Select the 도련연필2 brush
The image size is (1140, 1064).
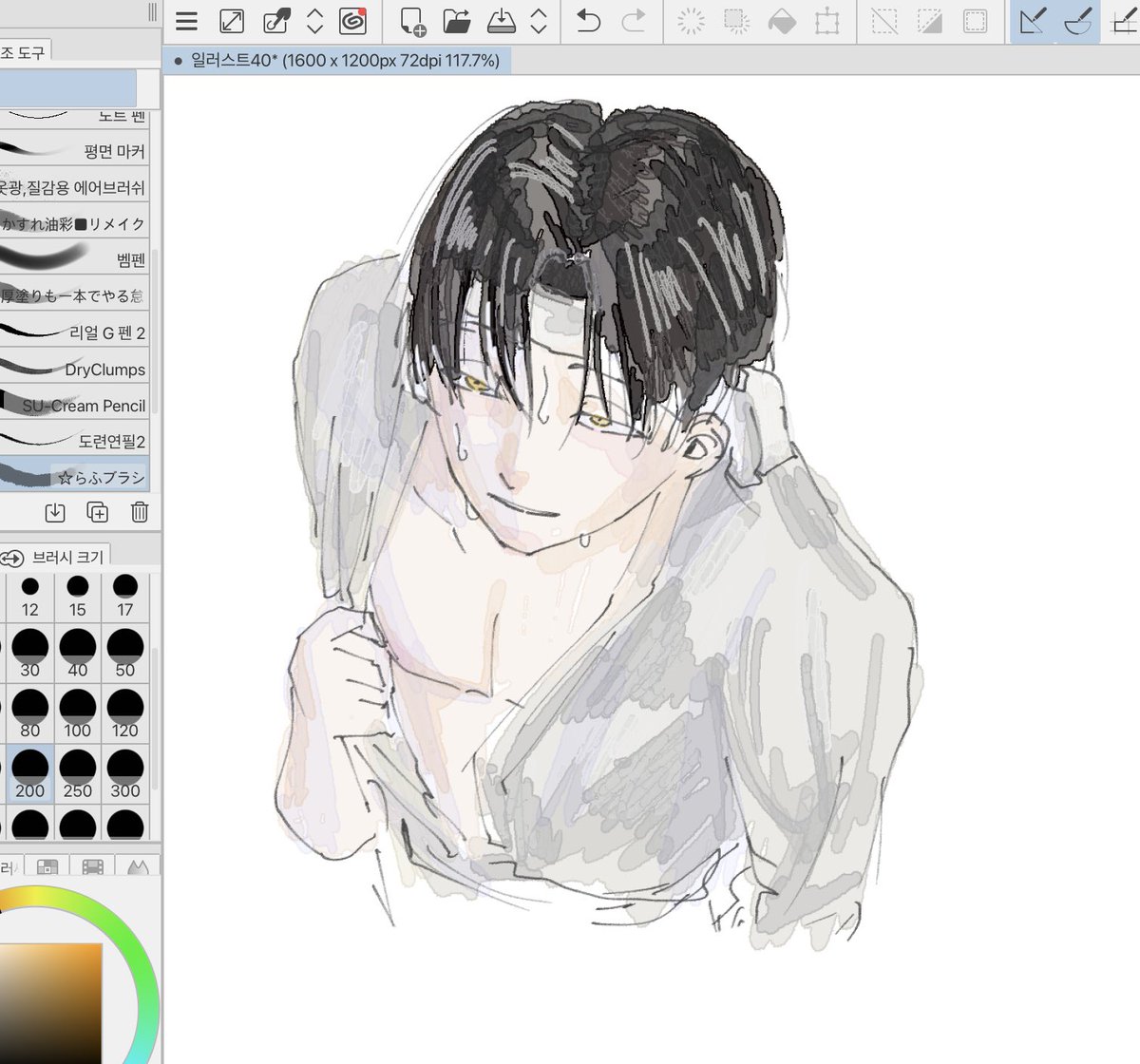[74, 441]
